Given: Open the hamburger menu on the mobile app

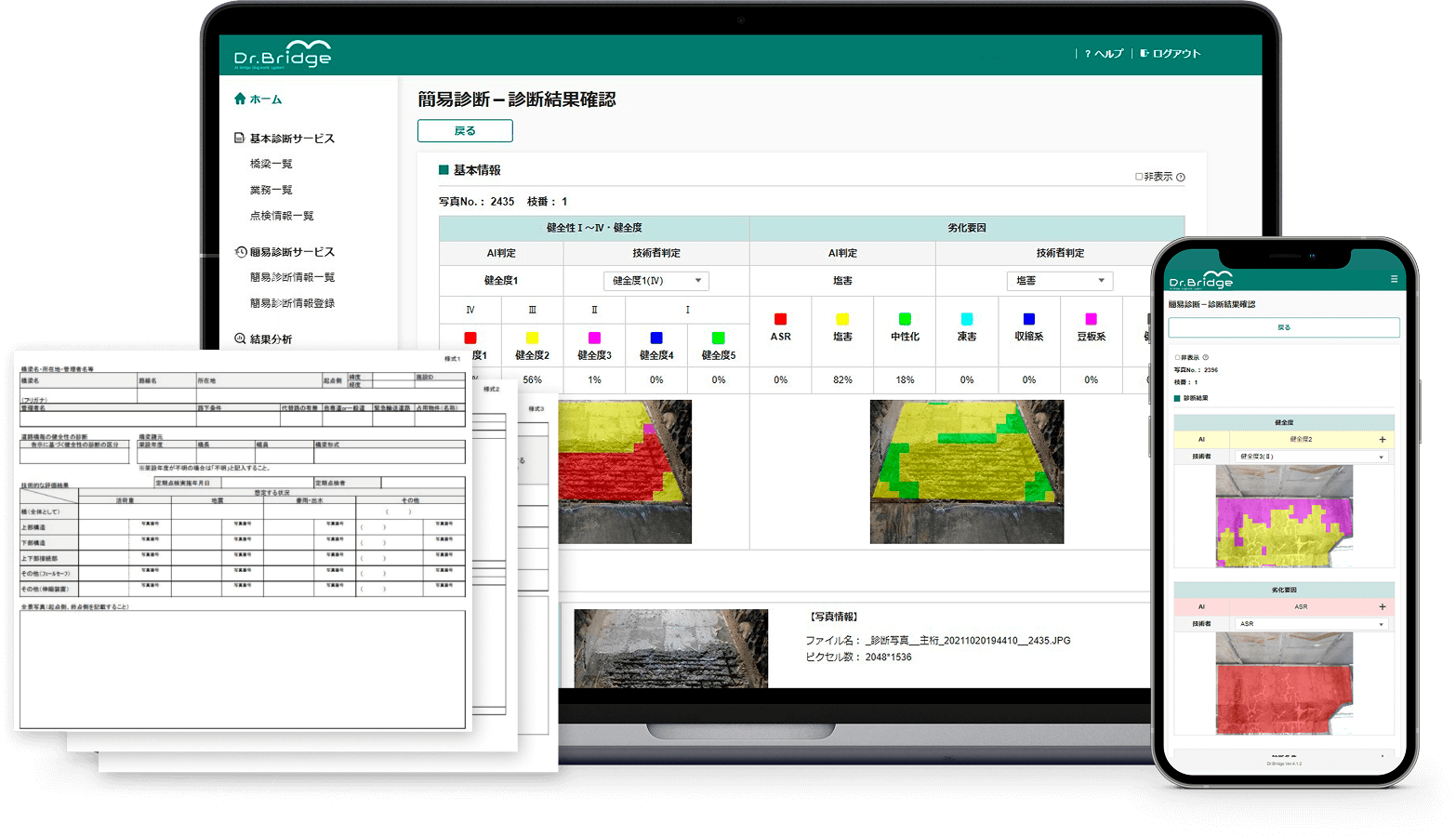Looking at the screenshot, I should 1395,278.
